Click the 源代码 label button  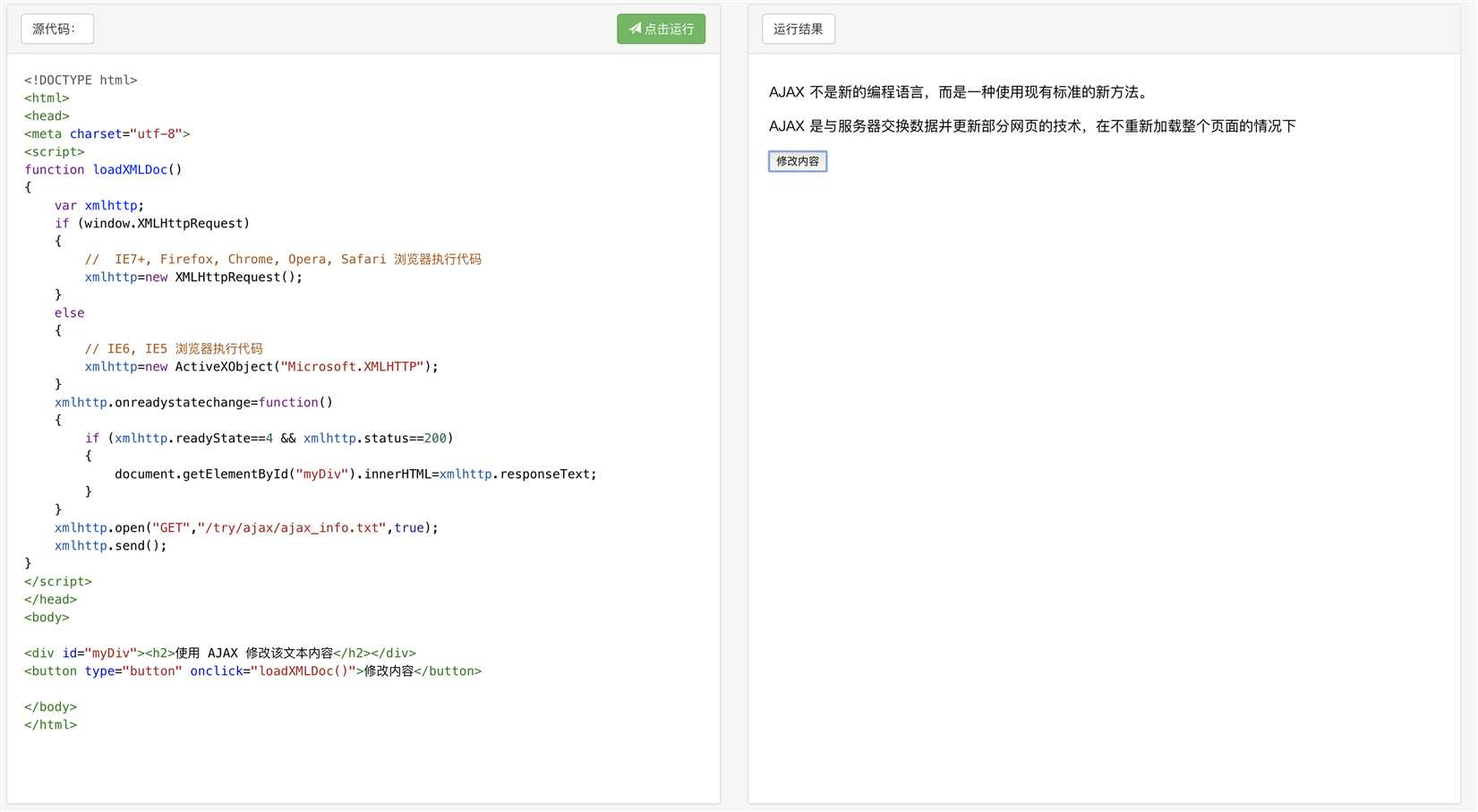(57, 29)
